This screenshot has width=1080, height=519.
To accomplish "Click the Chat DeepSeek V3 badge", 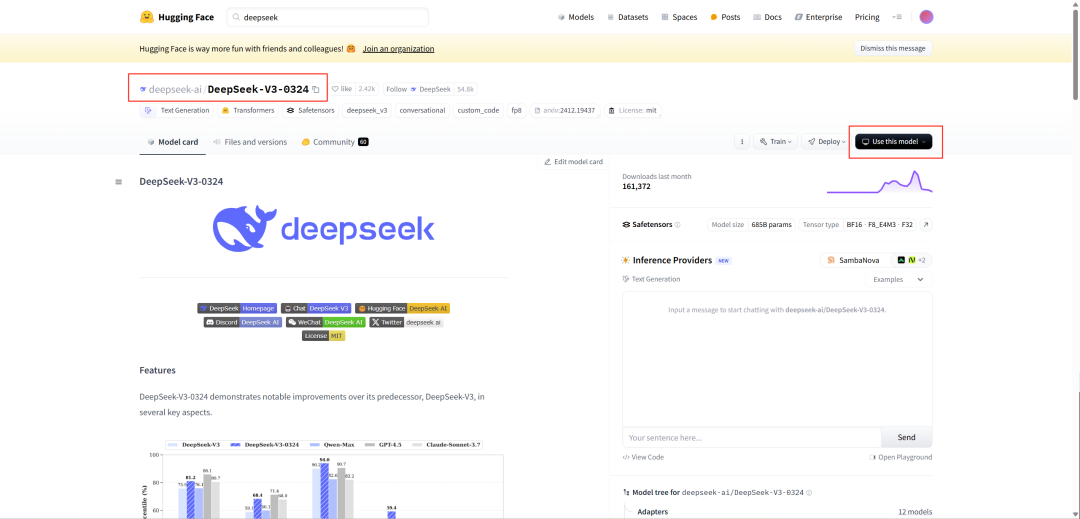I will click(x=316, y=308).
